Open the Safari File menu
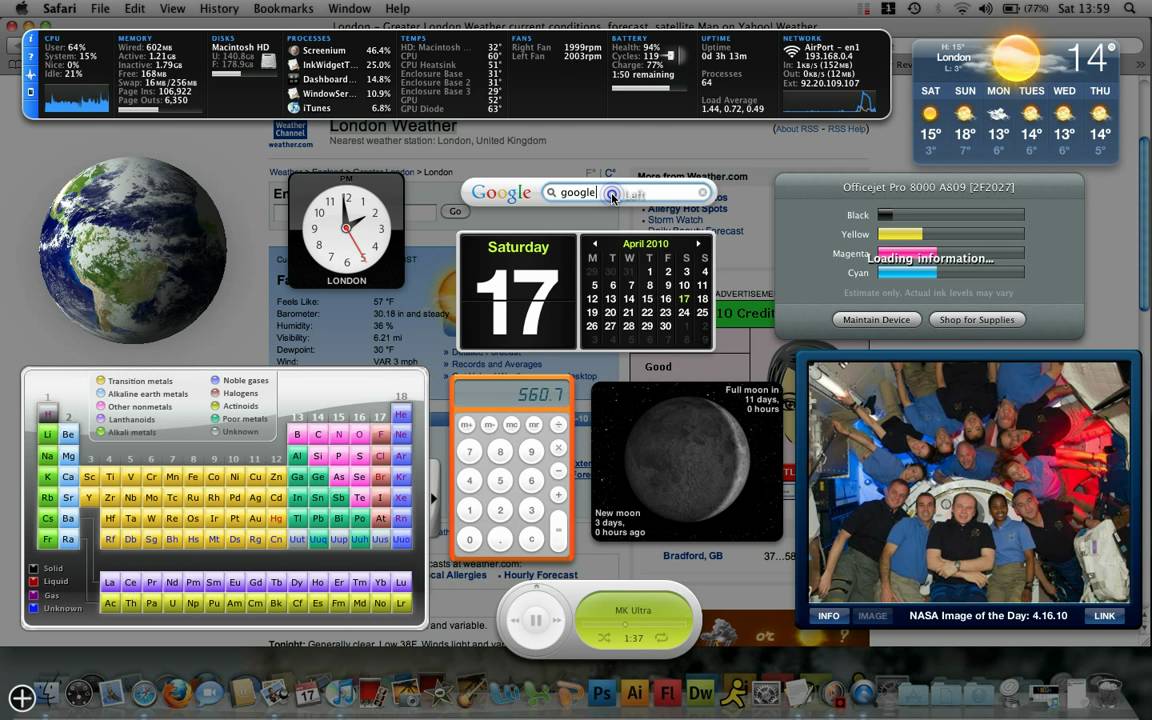The image size is (1152, 720). (x=100, y=9)
